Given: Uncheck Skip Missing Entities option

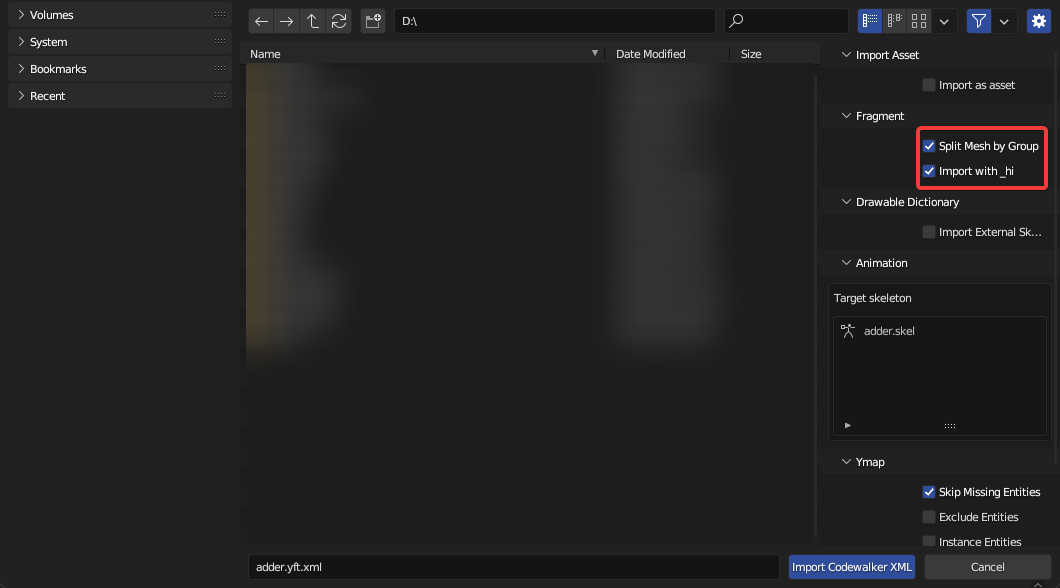Looking at the screenshot, I should [x=929, y=492].
